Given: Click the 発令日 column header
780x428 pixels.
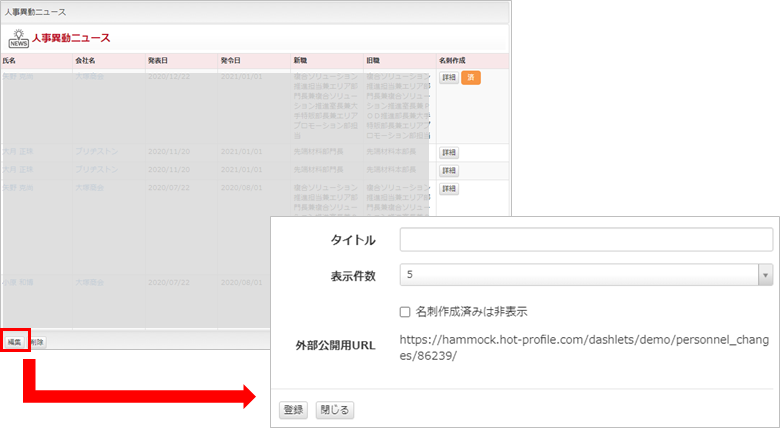Looking at the screenshot, I should click(x=231, y=61).
